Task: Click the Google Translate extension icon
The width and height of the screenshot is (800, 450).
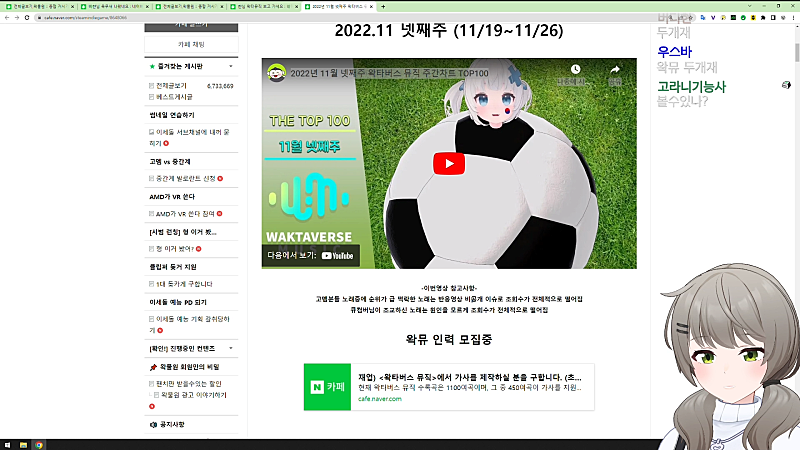Action: click(x=703, y=17)
